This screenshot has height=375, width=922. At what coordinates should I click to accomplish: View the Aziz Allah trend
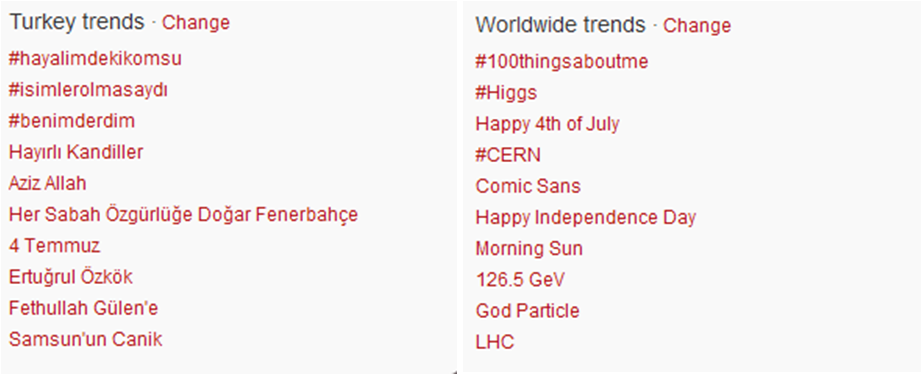(48, 183)
